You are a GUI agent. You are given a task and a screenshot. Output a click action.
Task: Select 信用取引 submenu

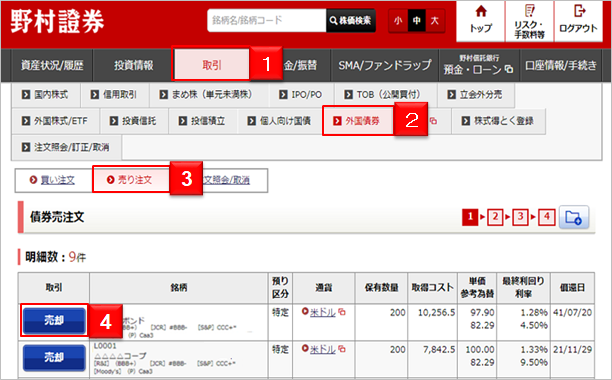tap(114, 95)
